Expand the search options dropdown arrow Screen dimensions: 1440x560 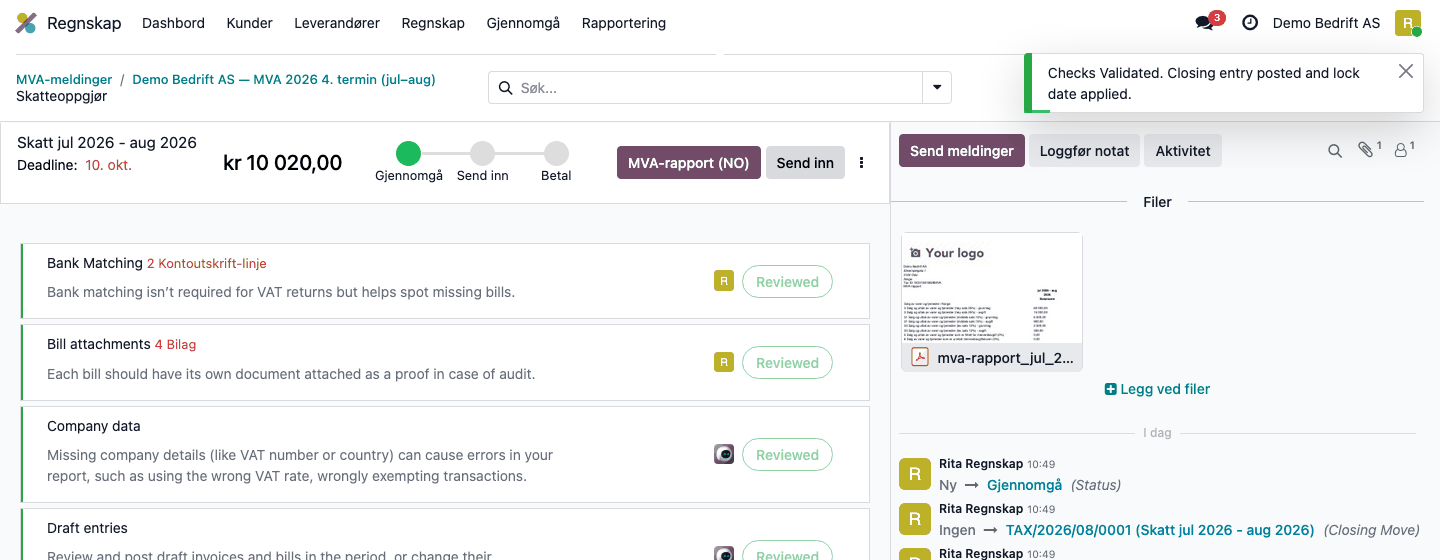(x=937, y=88)
